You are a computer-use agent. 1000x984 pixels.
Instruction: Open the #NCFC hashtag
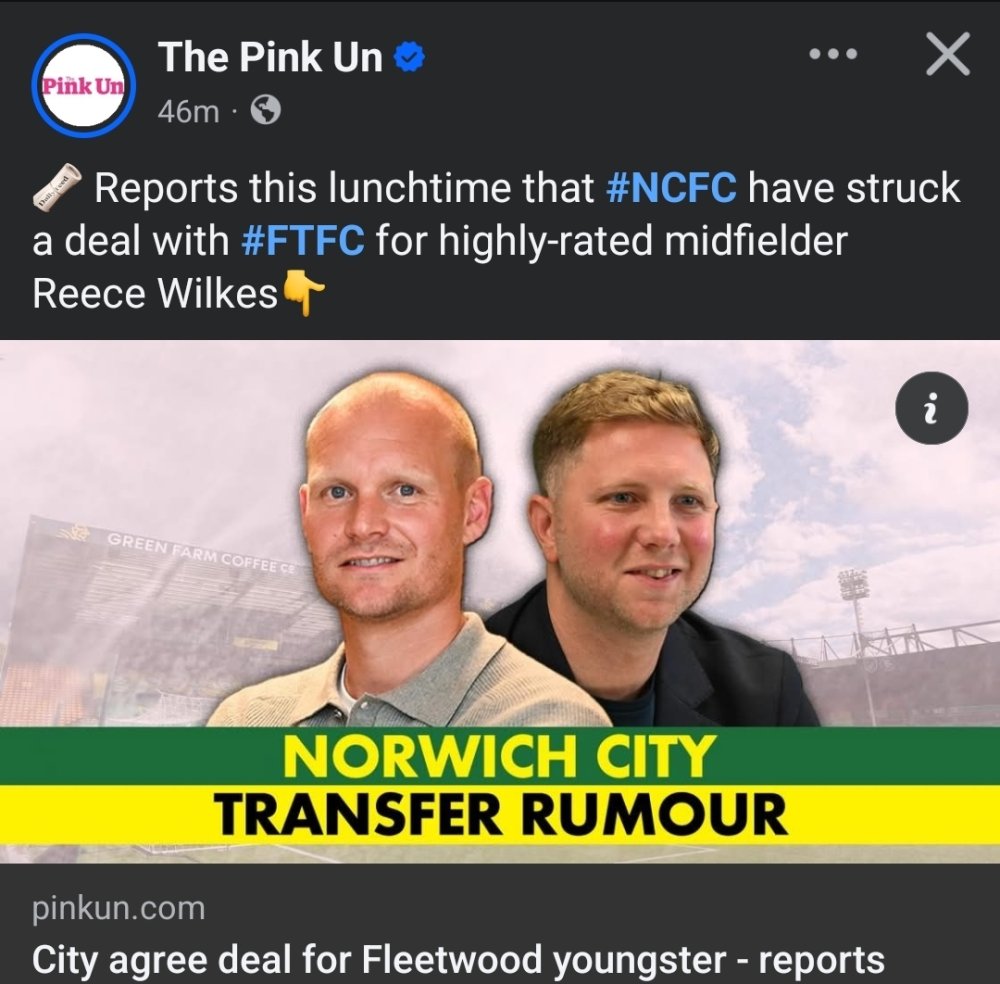click(671, 187)
